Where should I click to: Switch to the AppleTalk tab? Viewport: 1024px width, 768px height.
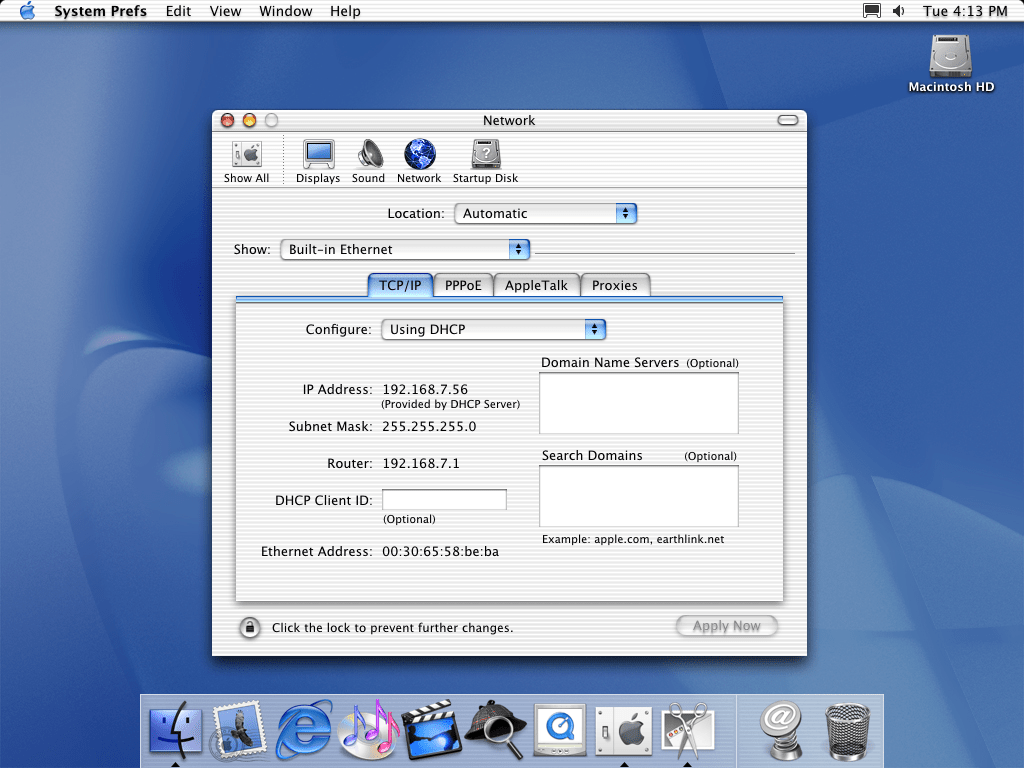tap(536, 285)
